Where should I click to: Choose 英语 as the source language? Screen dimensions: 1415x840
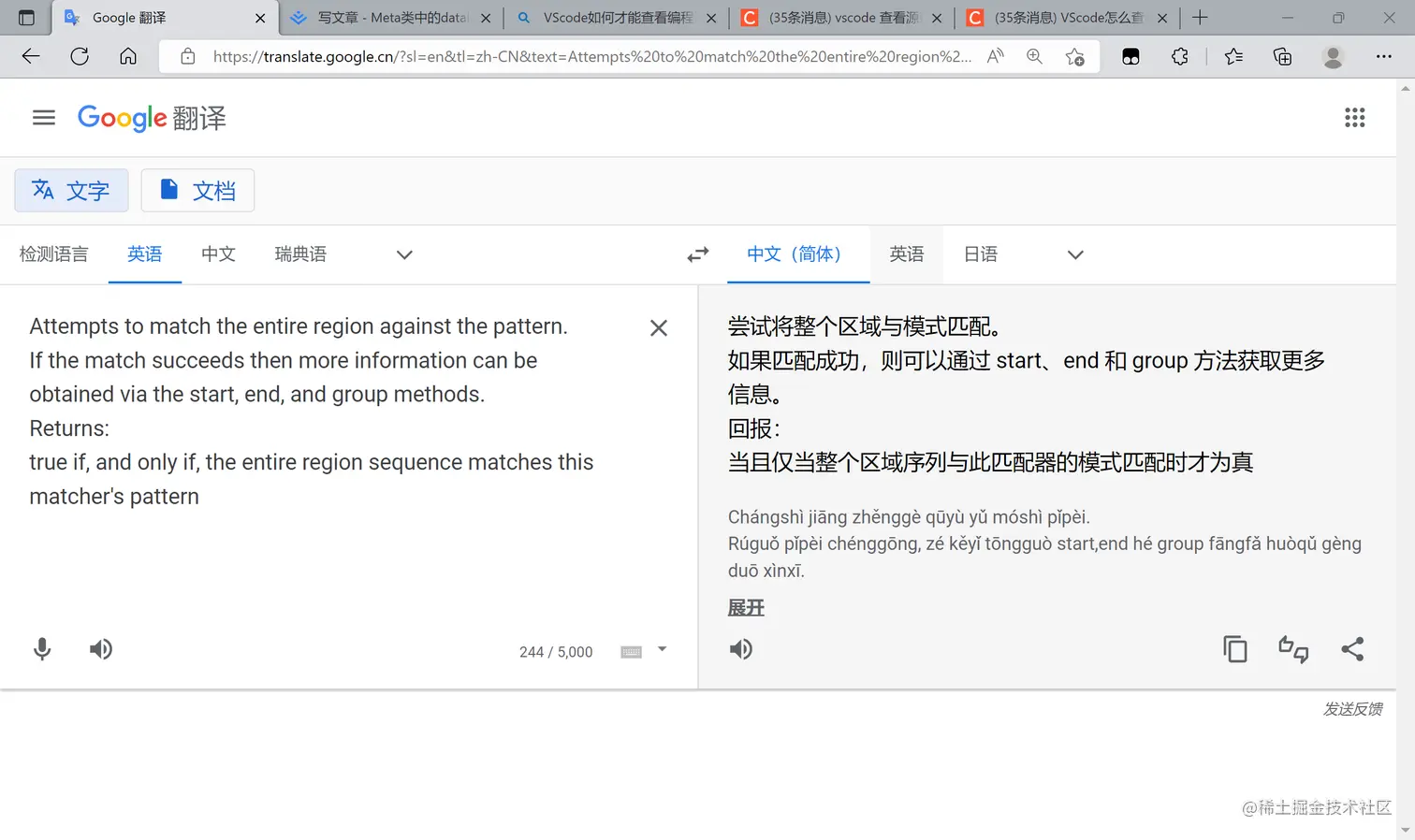(145, 254)
